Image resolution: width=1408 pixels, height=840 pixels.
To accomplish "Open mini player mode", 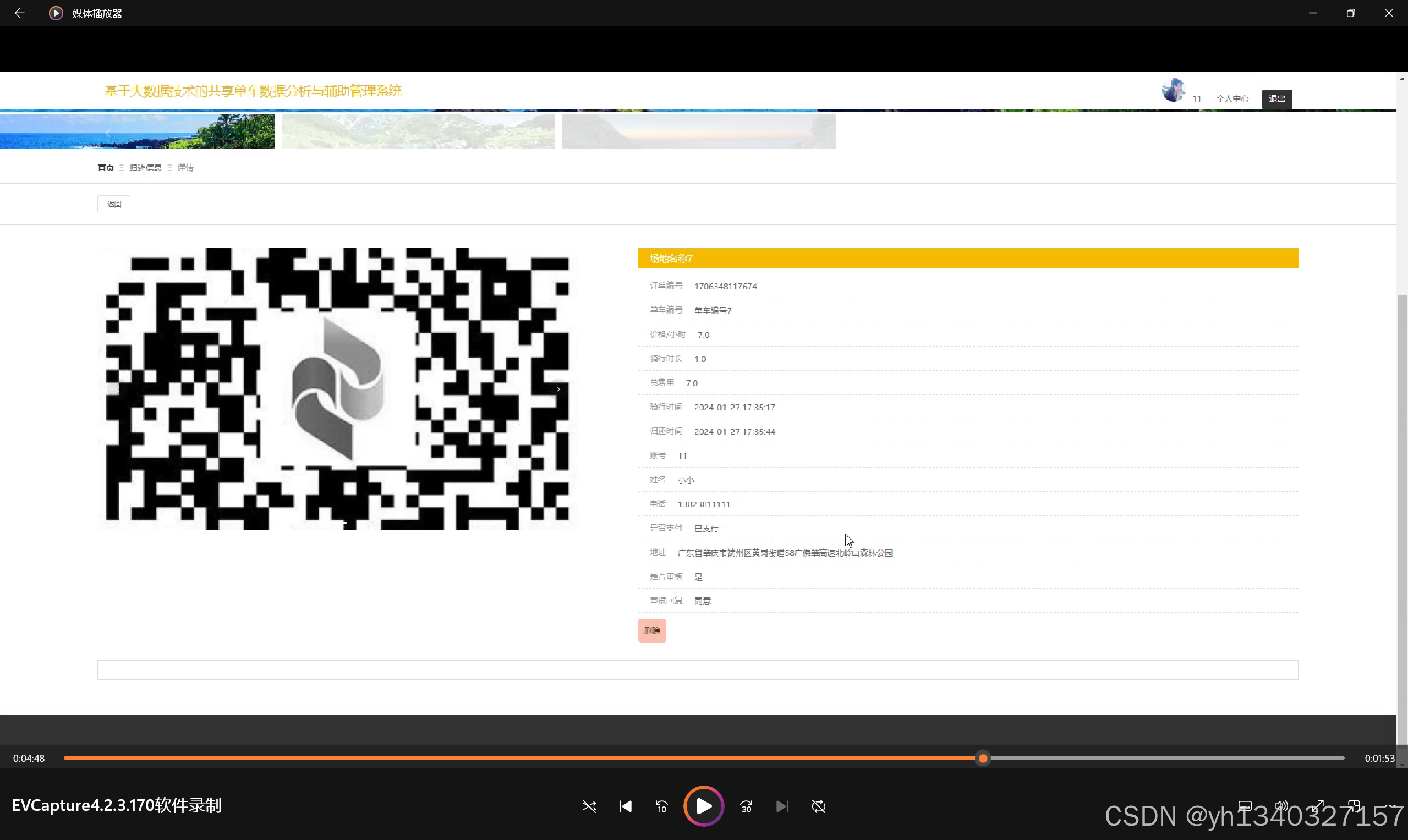I will 1354,806.
